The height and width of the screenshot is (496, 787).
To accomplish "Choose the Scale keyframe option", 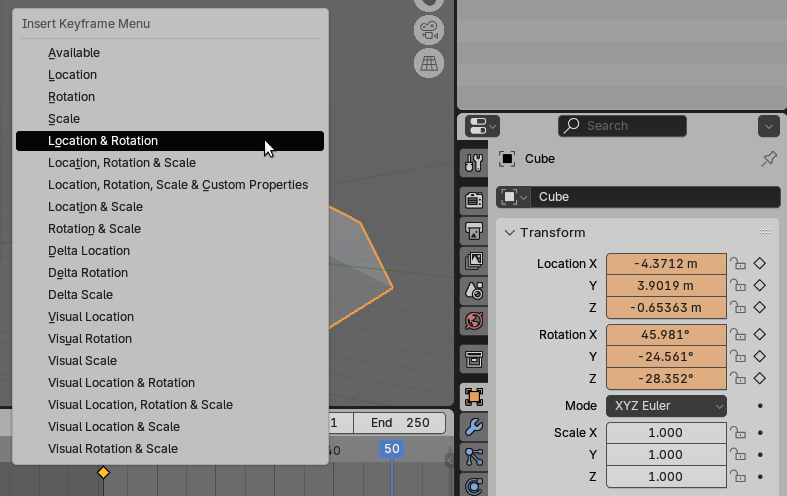I will [170, 119].
